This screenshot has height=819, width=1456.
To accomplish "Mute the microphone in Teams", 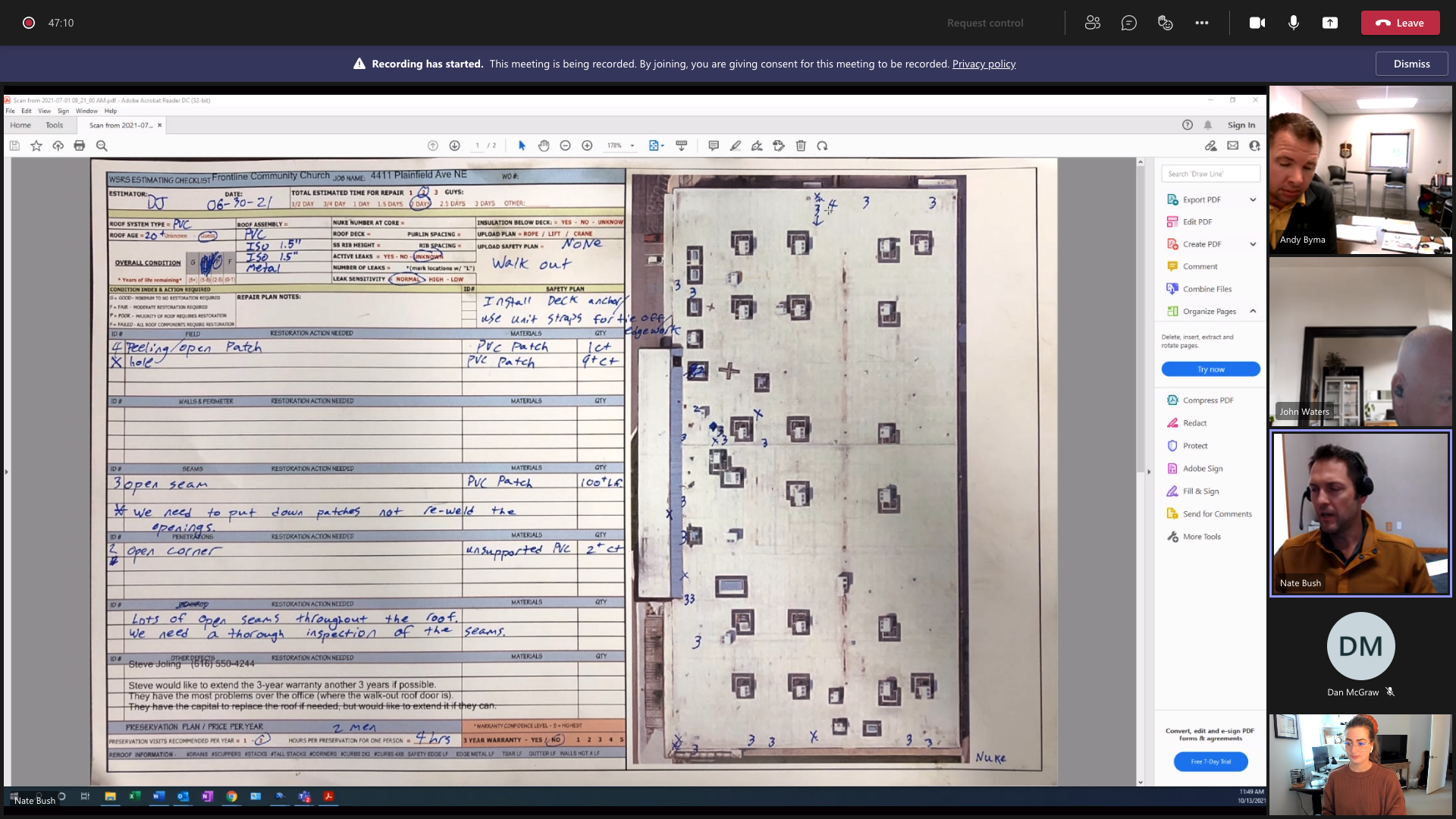I will (x=1294, y=23).
